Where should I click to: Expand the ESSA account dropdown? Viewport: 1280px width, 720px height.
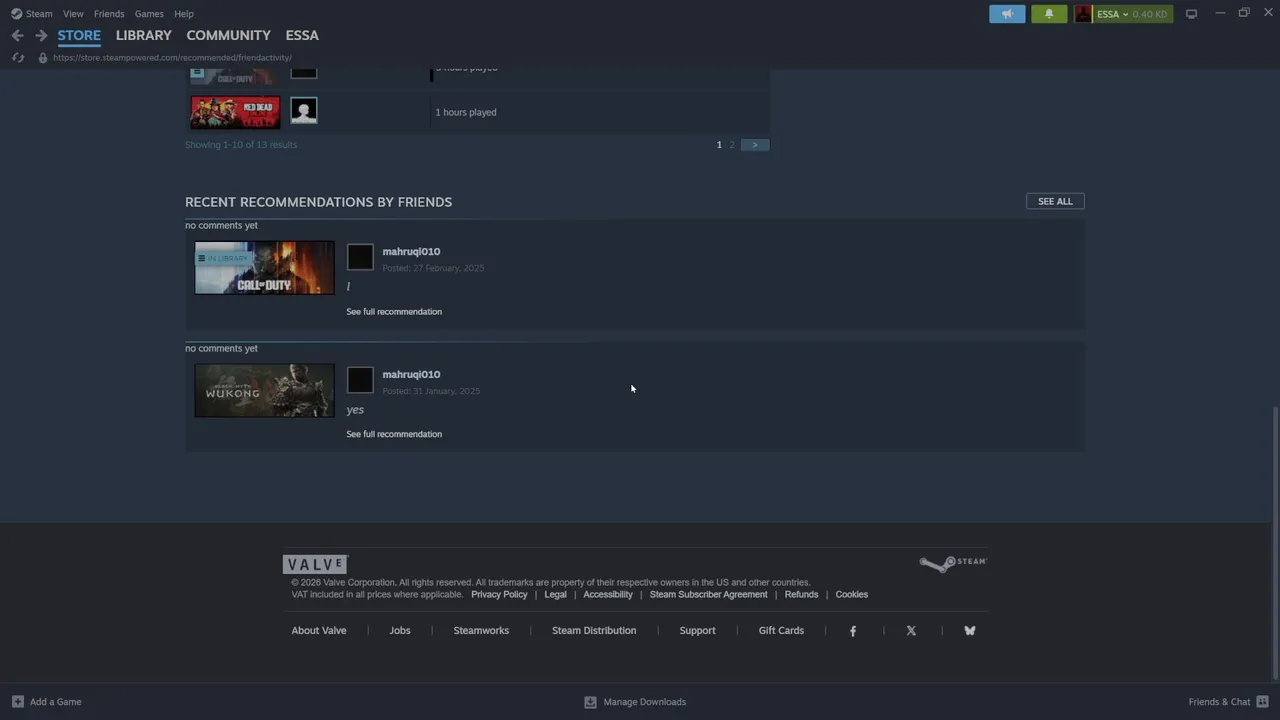point(1112,14)
